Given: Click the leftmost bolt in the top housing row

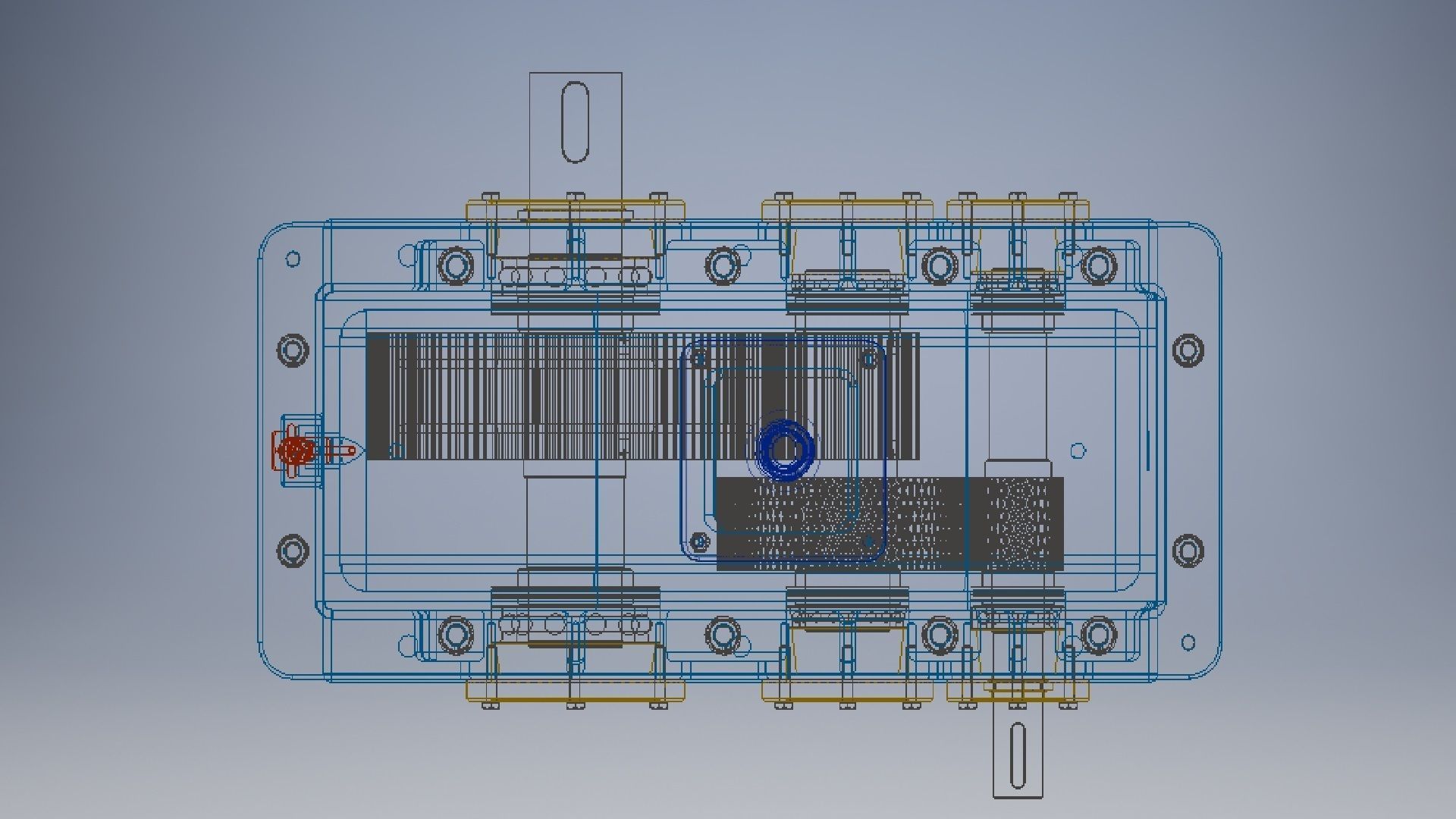Looking at the screenshot, I should (456, 265).
